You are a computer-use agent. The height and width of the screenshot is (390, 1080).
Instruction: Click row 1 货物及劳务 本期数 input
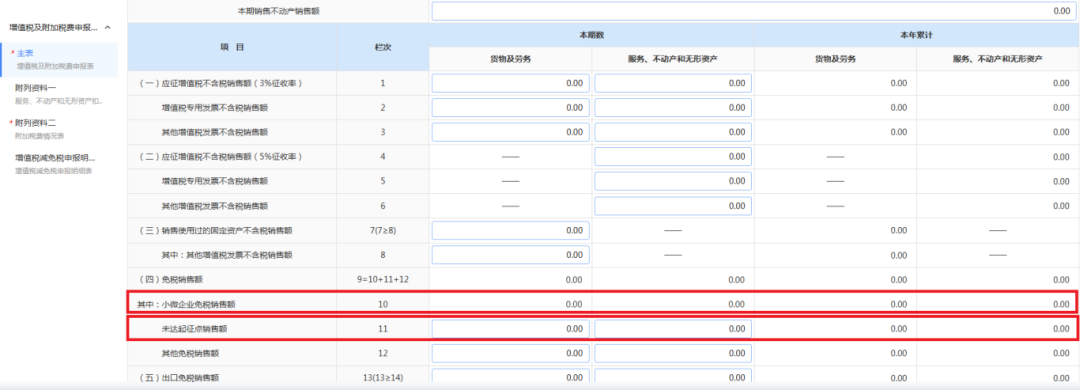[510, 83]
